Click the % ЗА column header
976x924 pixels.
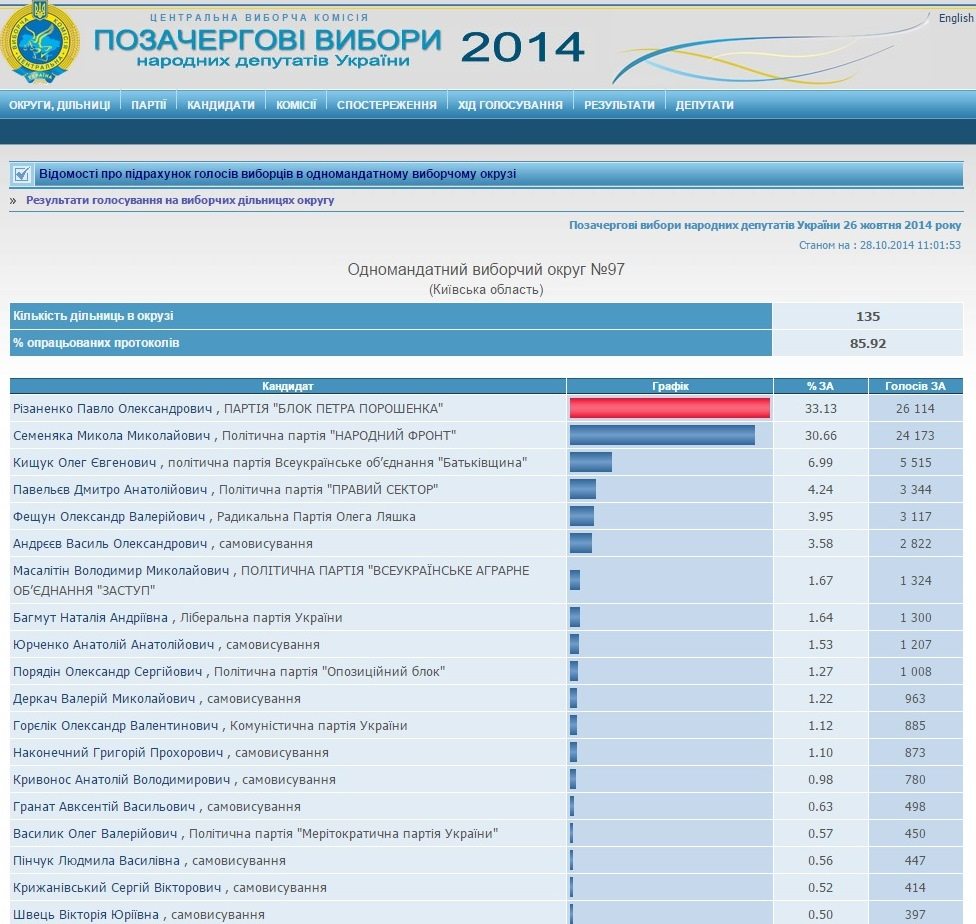click(x=820, y=386)
